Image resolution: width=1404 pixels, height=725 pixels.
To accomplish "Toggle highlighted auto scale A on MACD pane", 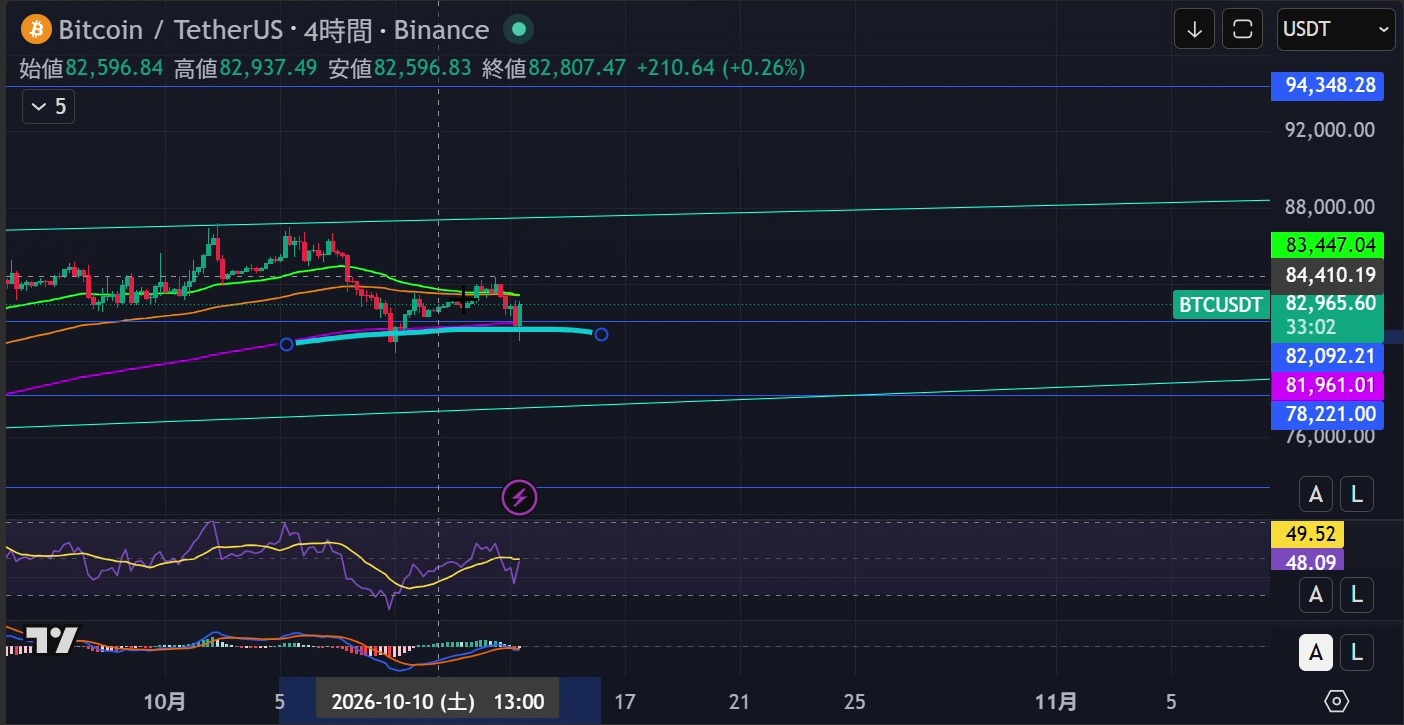I will pos(1316,653).
